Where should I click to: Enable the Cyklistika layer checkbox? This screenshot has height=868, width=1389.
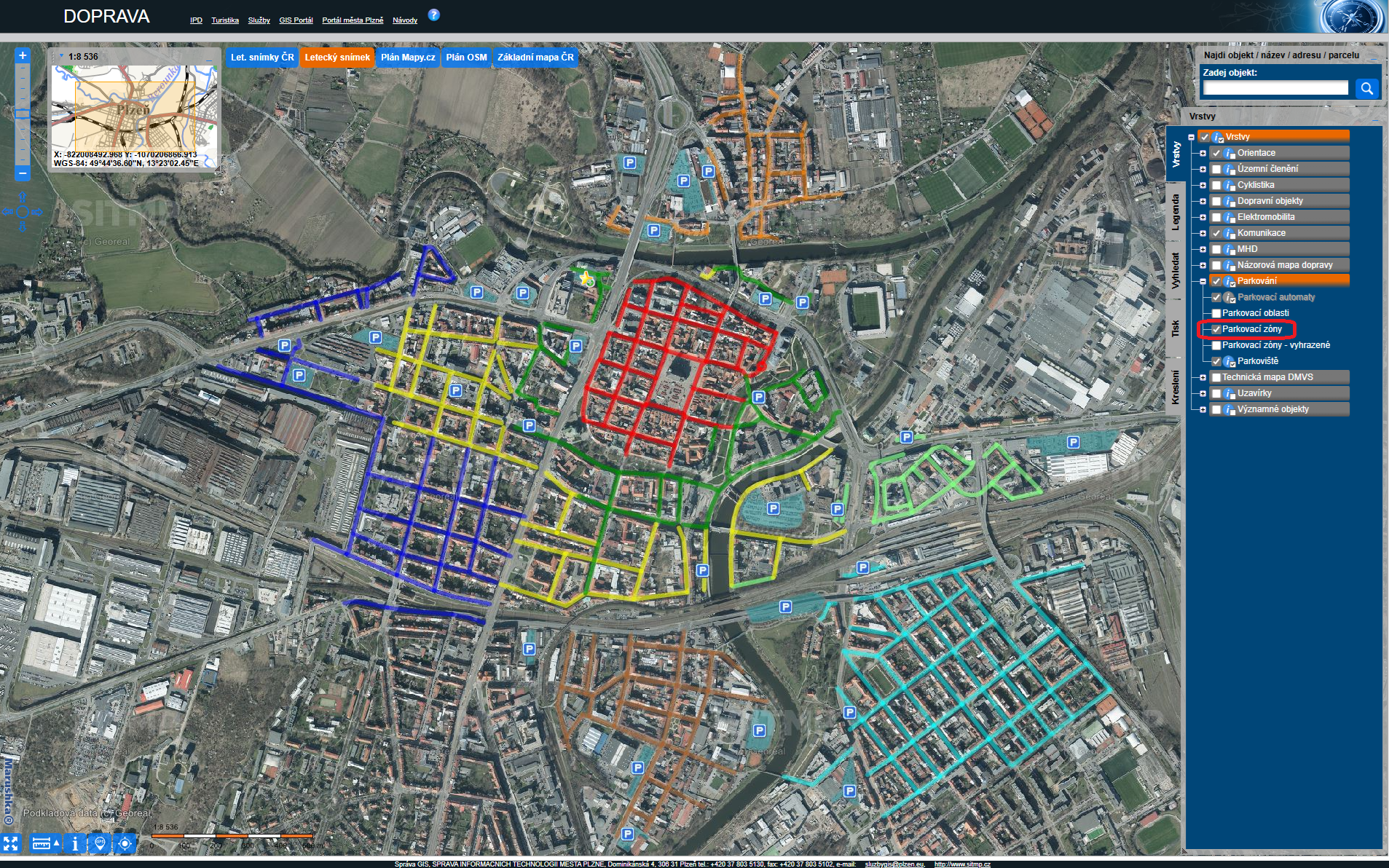pos(1216,185)
